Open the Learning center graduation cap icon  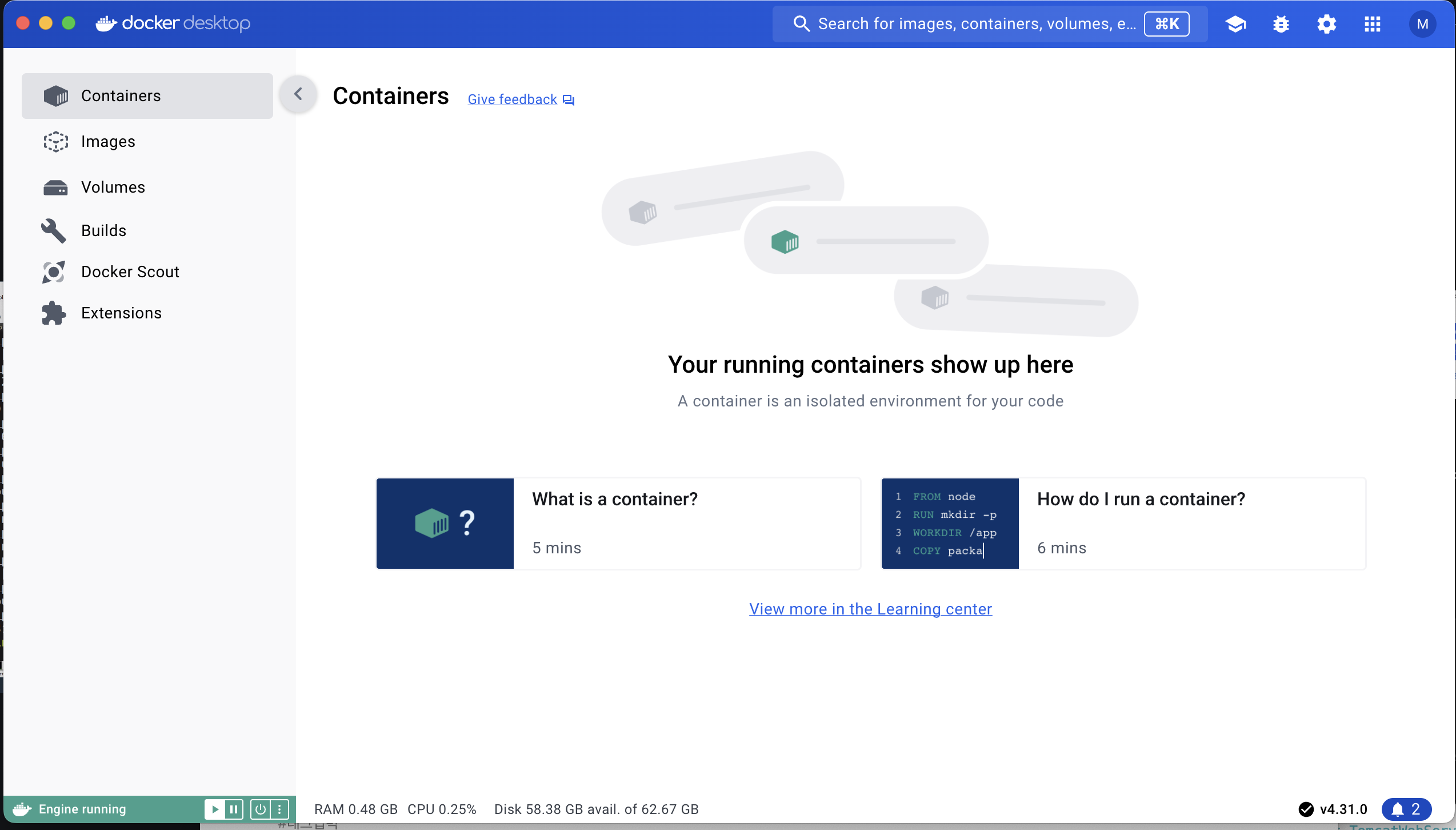(x=1235, y=24)
